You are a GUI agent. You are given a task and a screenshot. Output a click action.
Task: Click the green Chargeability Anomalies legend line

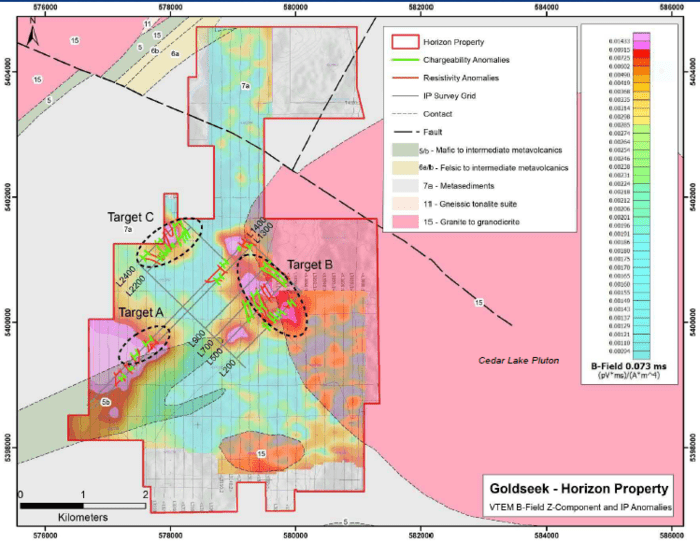click(x=405, y=60)
